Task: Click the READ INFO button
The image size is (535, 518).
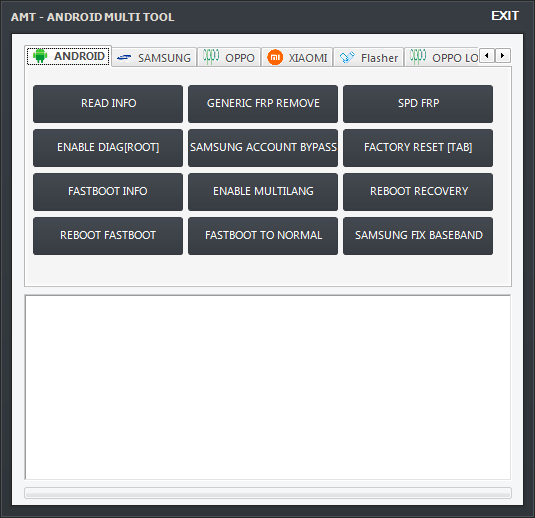Action: point(108,104)
